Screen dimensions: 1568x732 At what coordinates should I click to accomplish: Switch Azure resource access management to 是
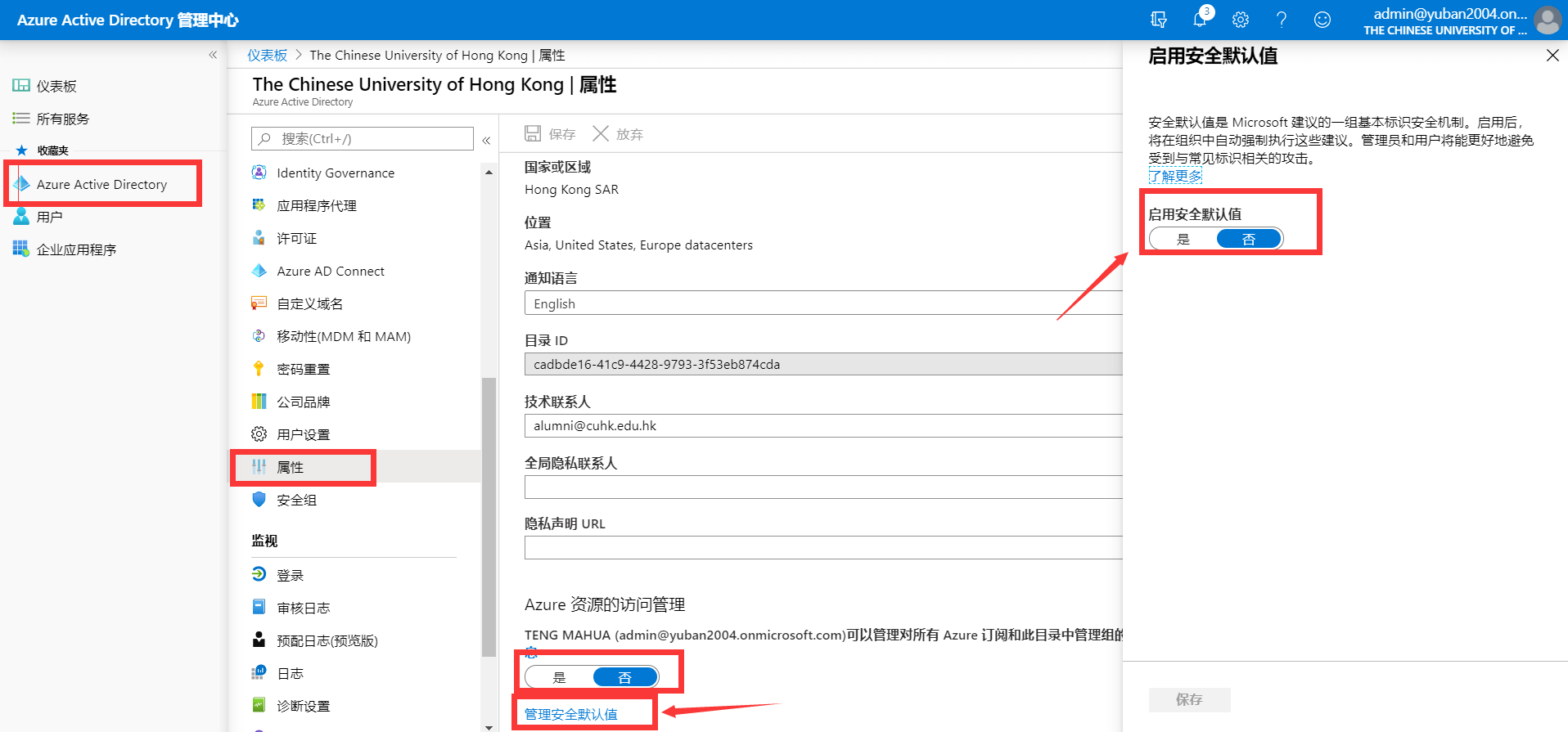coord(560,677)
